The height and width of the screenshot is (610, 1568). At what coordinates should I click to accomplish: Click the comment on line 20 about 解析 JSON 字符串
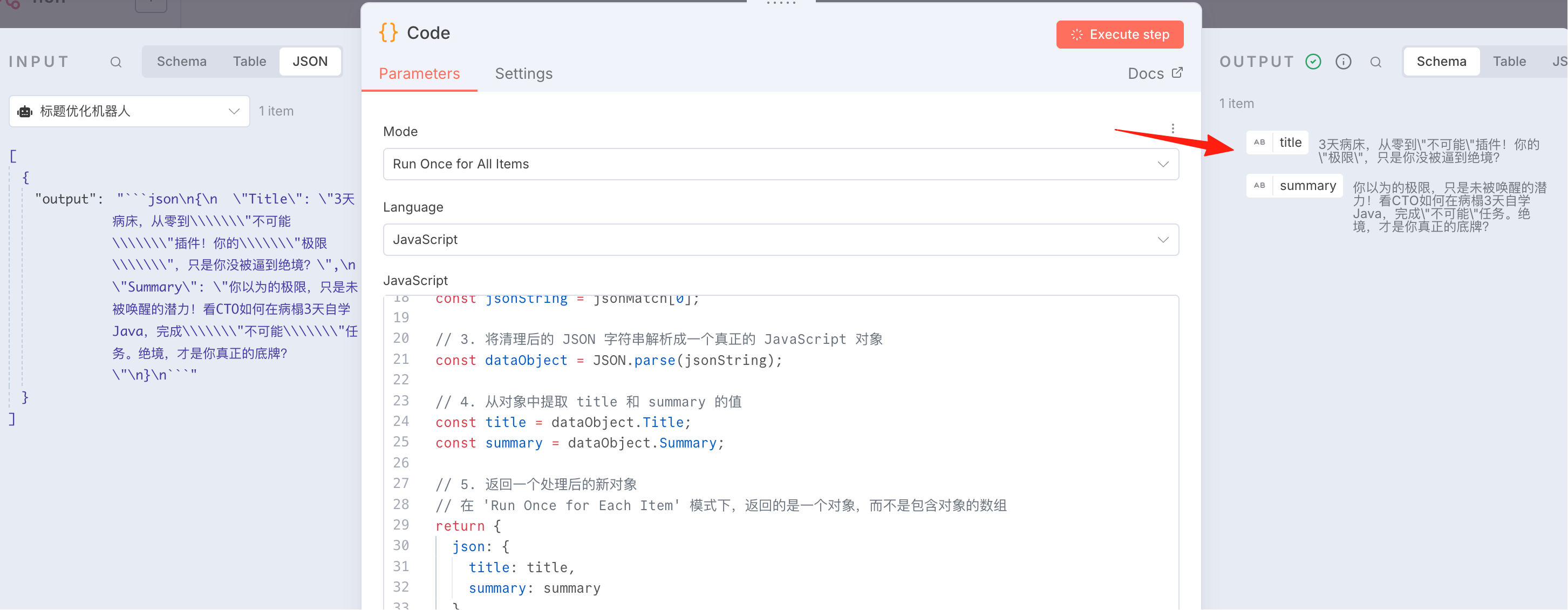pyautogui.click(x=659, y=339)
